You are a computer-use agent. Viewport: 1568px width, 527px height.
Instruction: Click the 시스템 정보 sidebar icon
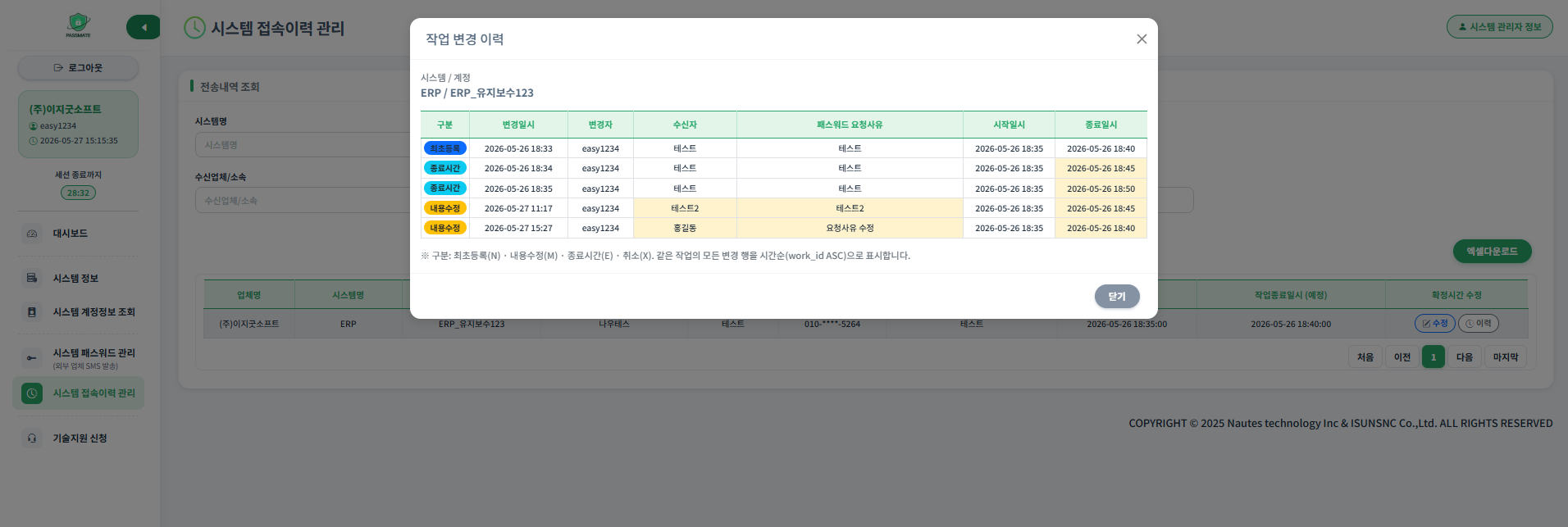click(x=32, y=279)
